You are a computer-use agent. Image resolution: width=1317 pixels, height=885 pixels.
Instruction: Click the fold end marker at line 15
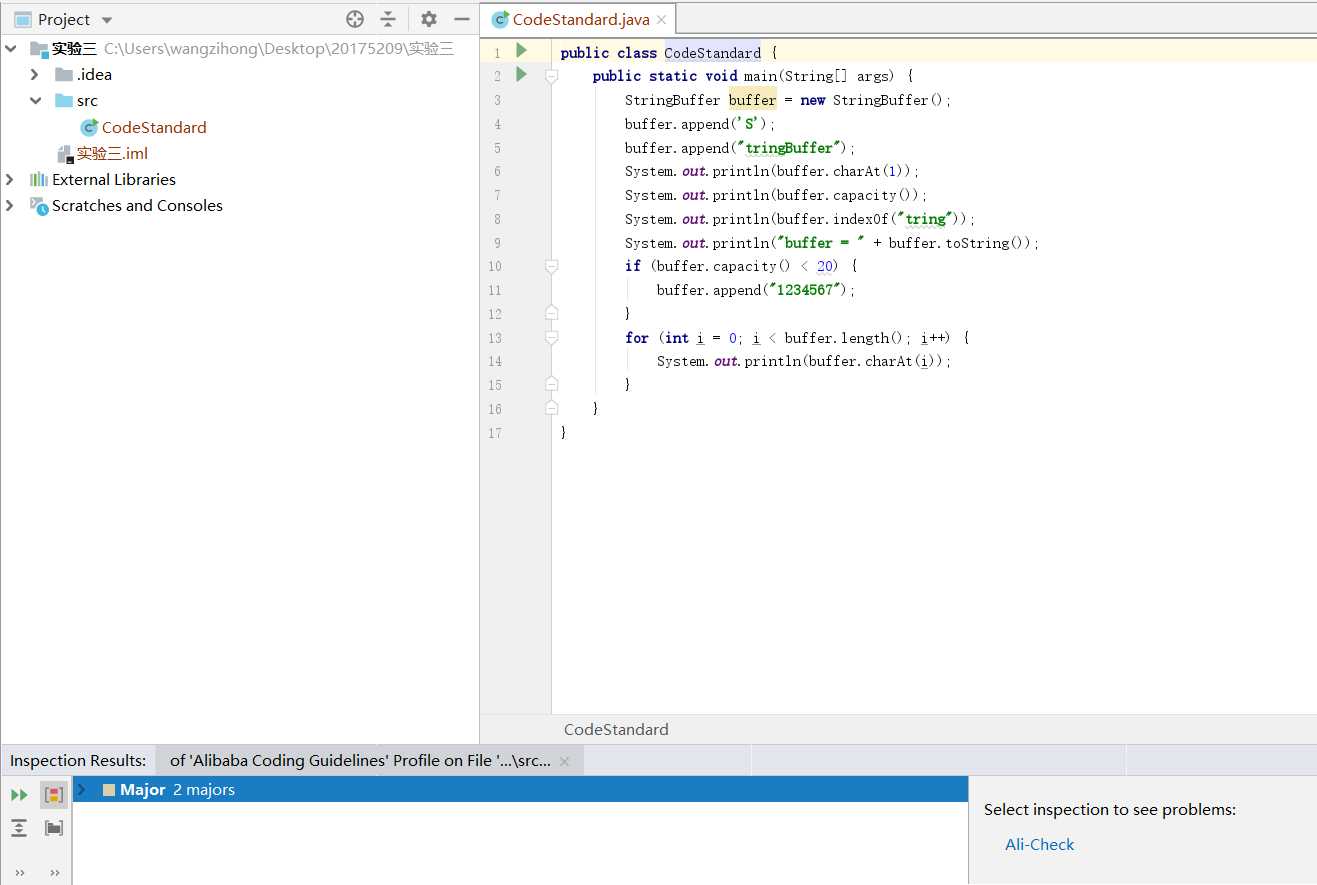point(551,384)
